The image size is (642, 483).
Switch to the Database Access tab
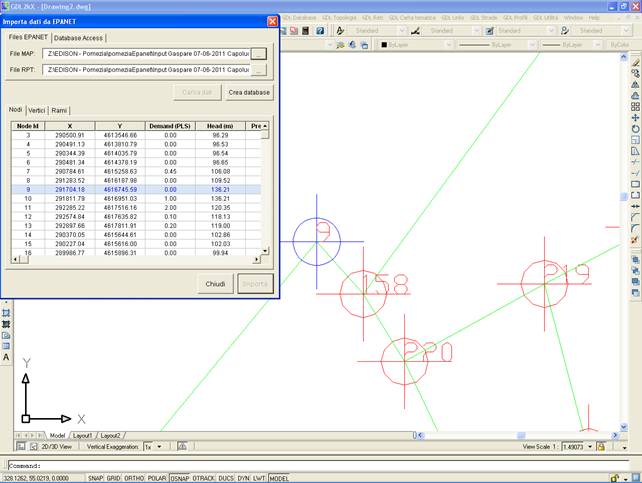pyautogui.click(x=78, y=36)
